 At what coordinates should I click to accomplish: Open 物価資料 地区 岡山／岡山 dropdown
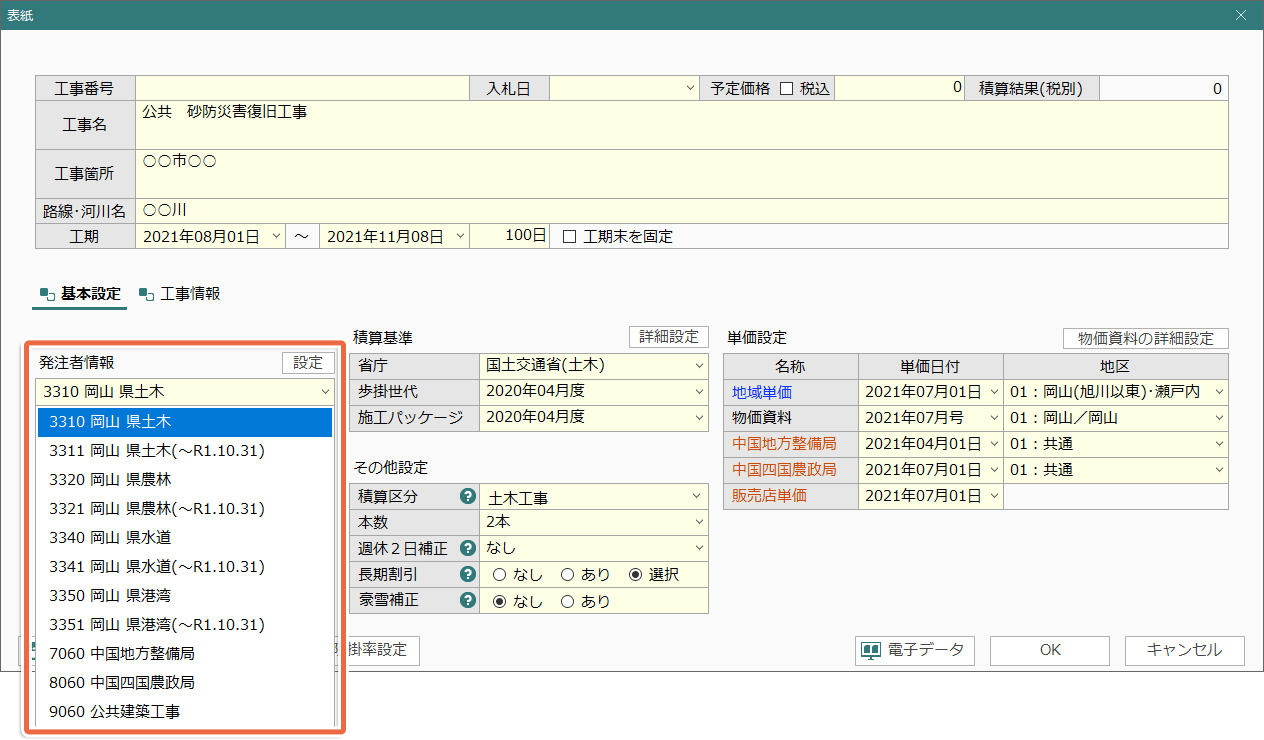tap(1219, 418)
